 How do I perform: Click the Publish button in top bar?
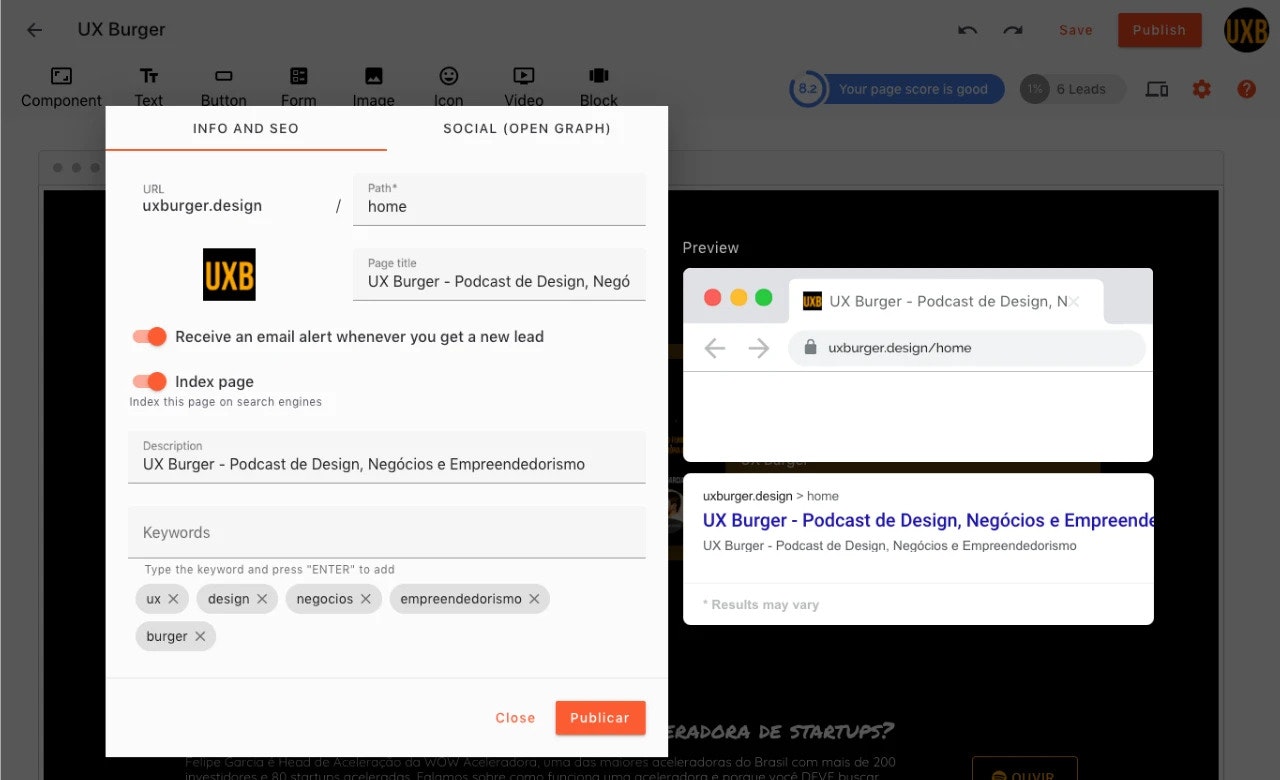[x=1159, y=30]
